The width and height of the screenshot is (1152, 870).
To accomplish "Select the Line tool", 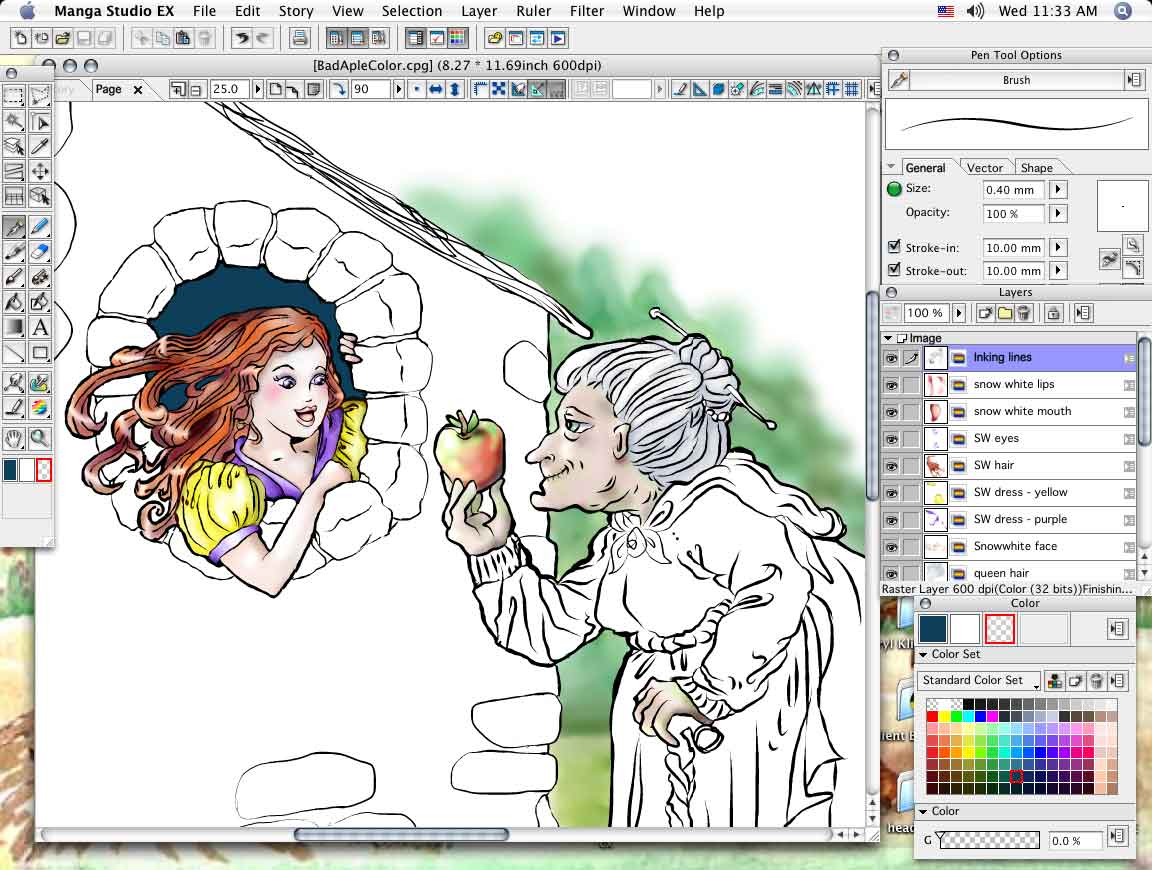I will tap(14, 353).
